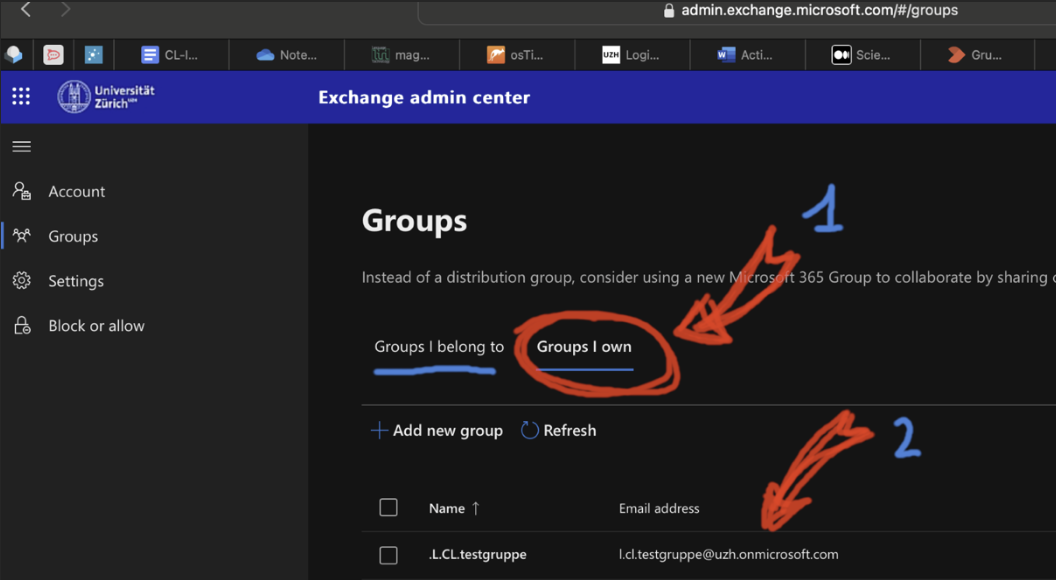1056x580 pixels.
Task: Switch to the CL-I... browser tab
Action: 172,55
